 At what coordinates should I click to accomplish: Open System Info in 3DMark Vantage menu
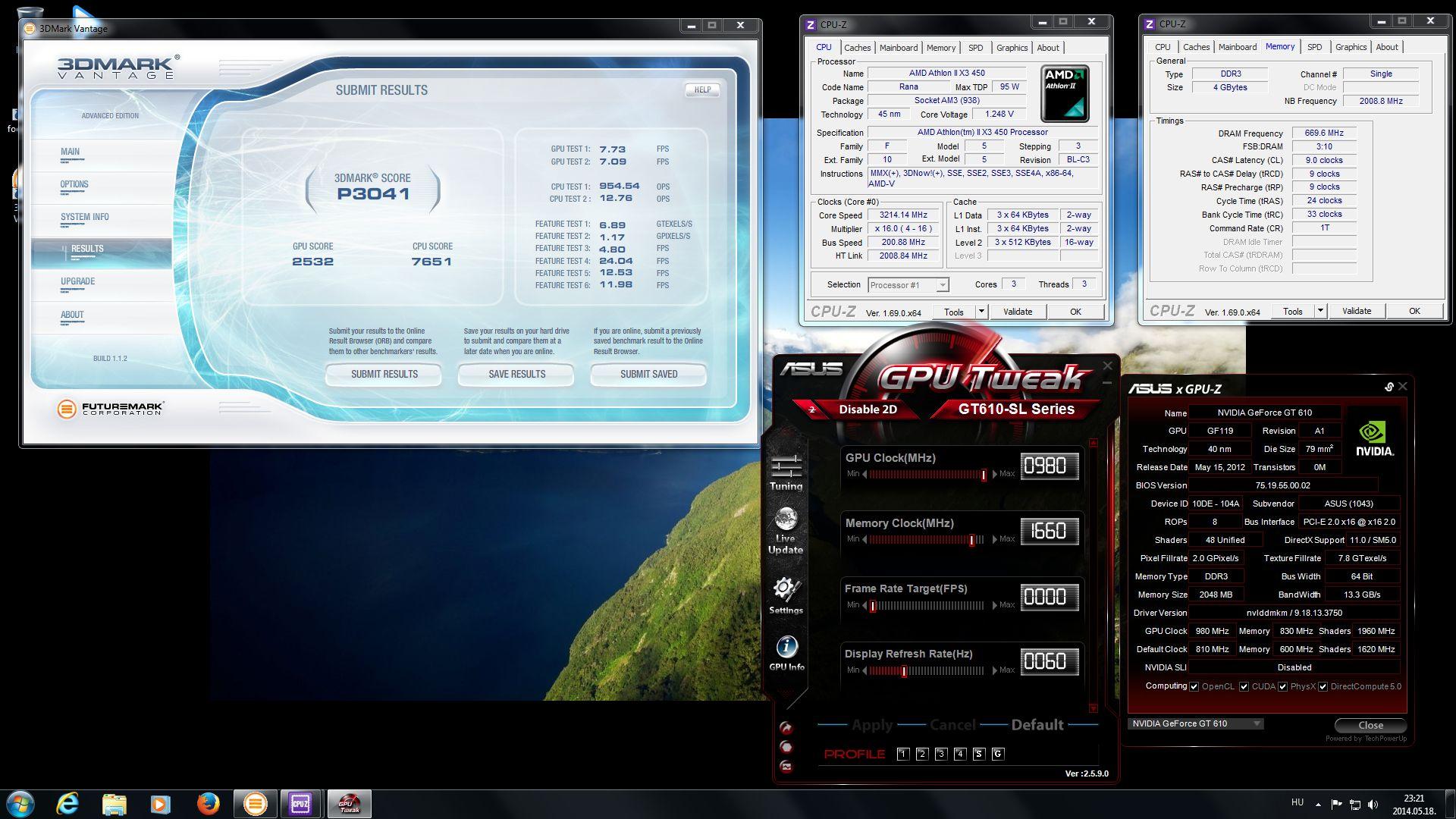coord(85,217)
